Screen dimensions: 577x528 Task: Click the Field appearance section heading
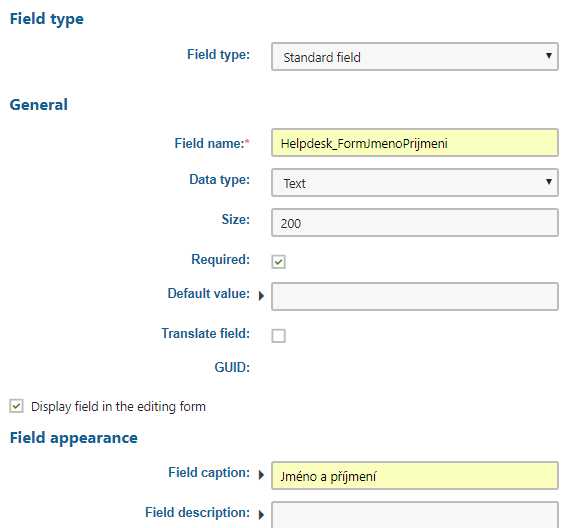pos(74,438)
